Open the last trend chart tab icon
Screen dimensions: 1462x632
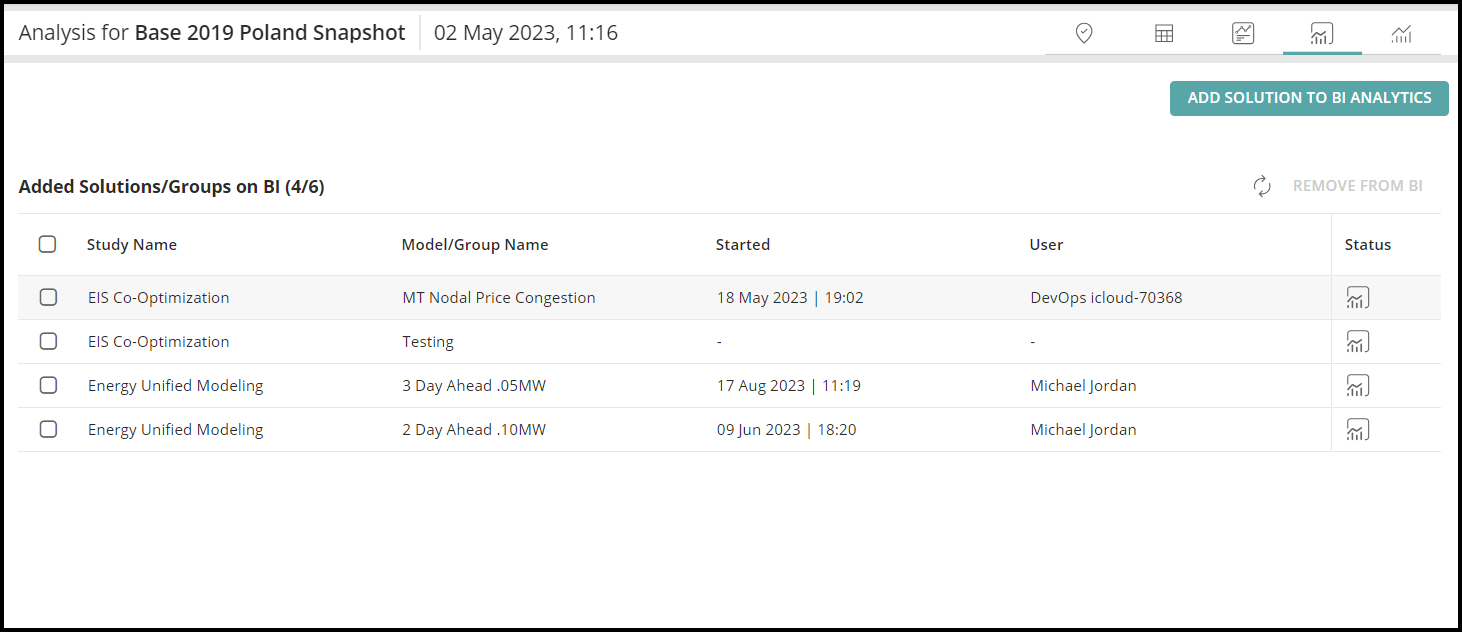(1402, 34)
